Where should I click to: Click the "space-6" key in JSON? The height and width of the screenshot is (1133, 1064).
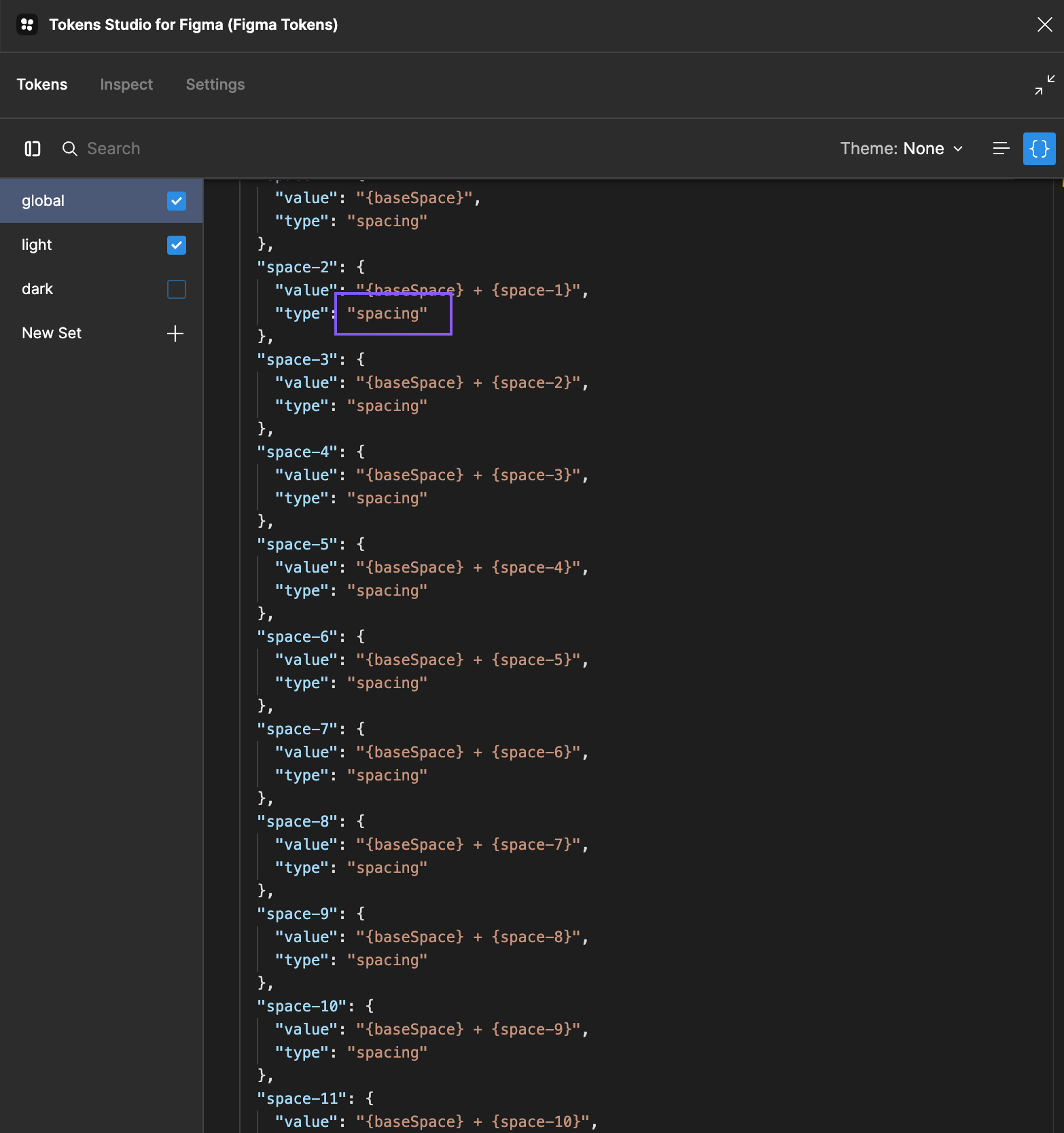pyautogui.click(x=297, y=637)
